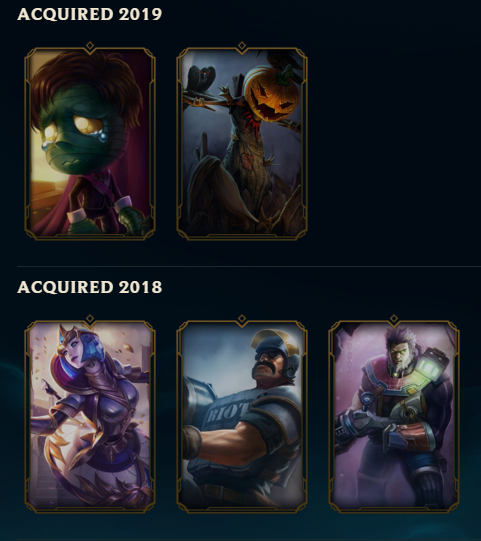481x541 pixels.
Task: Click the diamond ornament above the scarecrow card
Action: [x=242, y=46]
